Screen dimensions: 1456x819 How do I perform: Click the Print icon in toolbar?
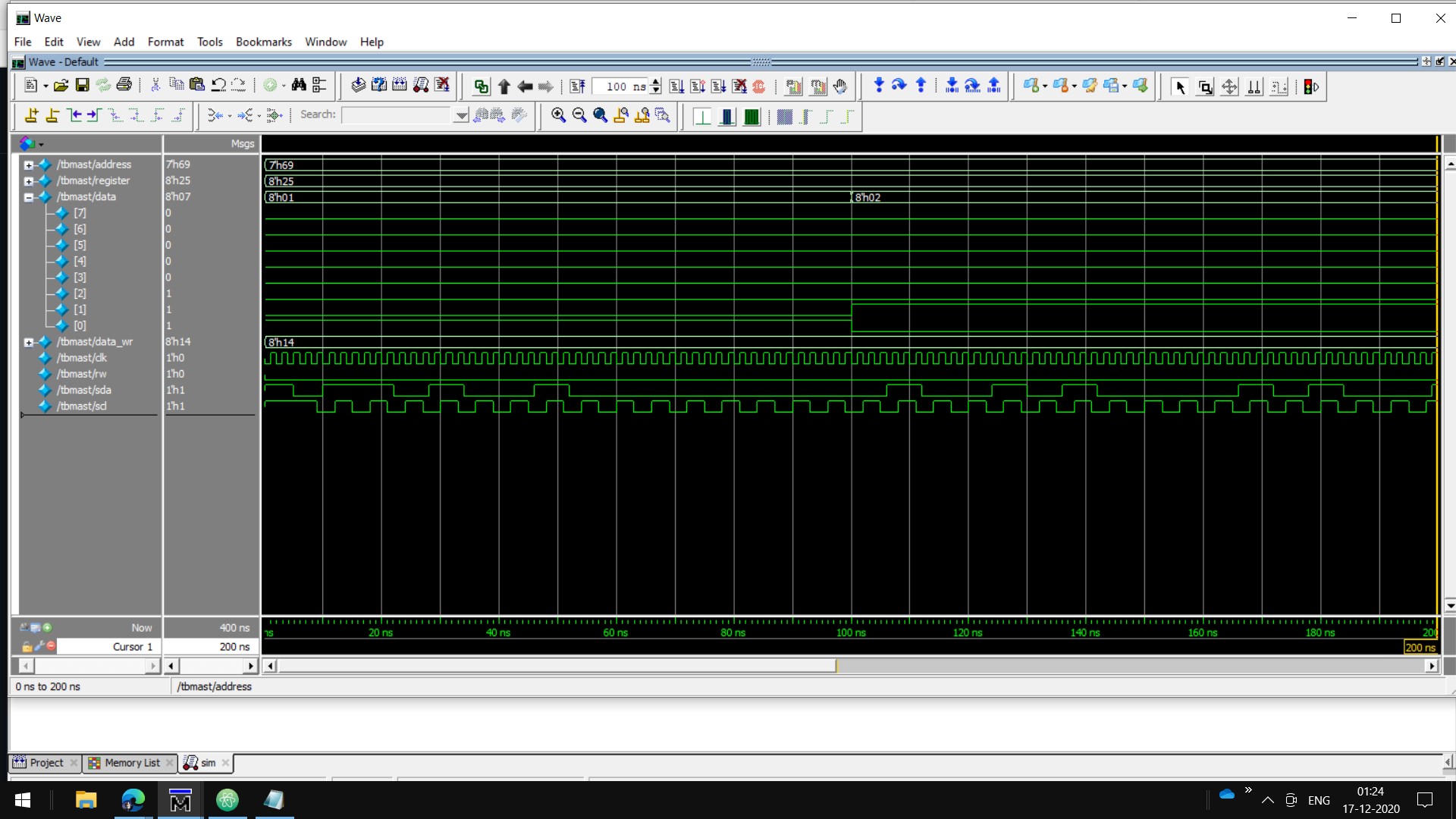pyautogui.click(x=124, y=86)
